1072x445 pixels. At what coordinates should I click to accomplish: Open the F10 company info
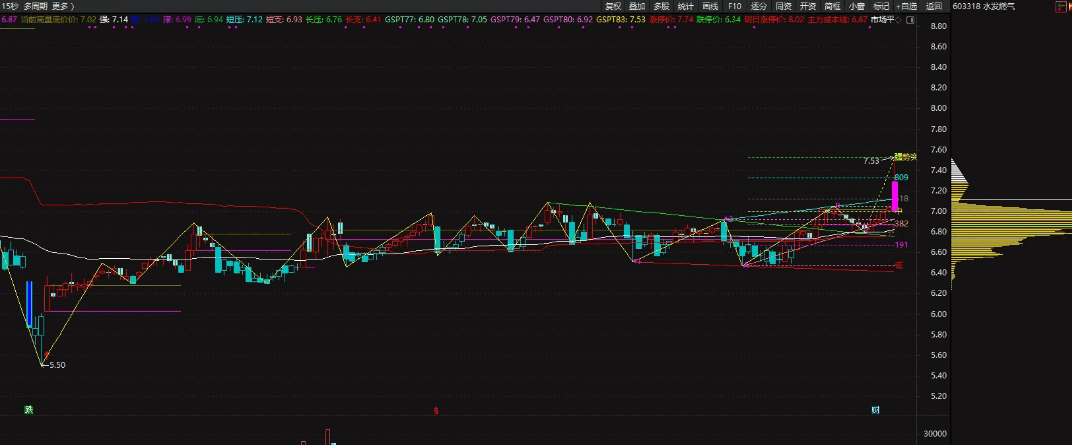pos(735,6)
